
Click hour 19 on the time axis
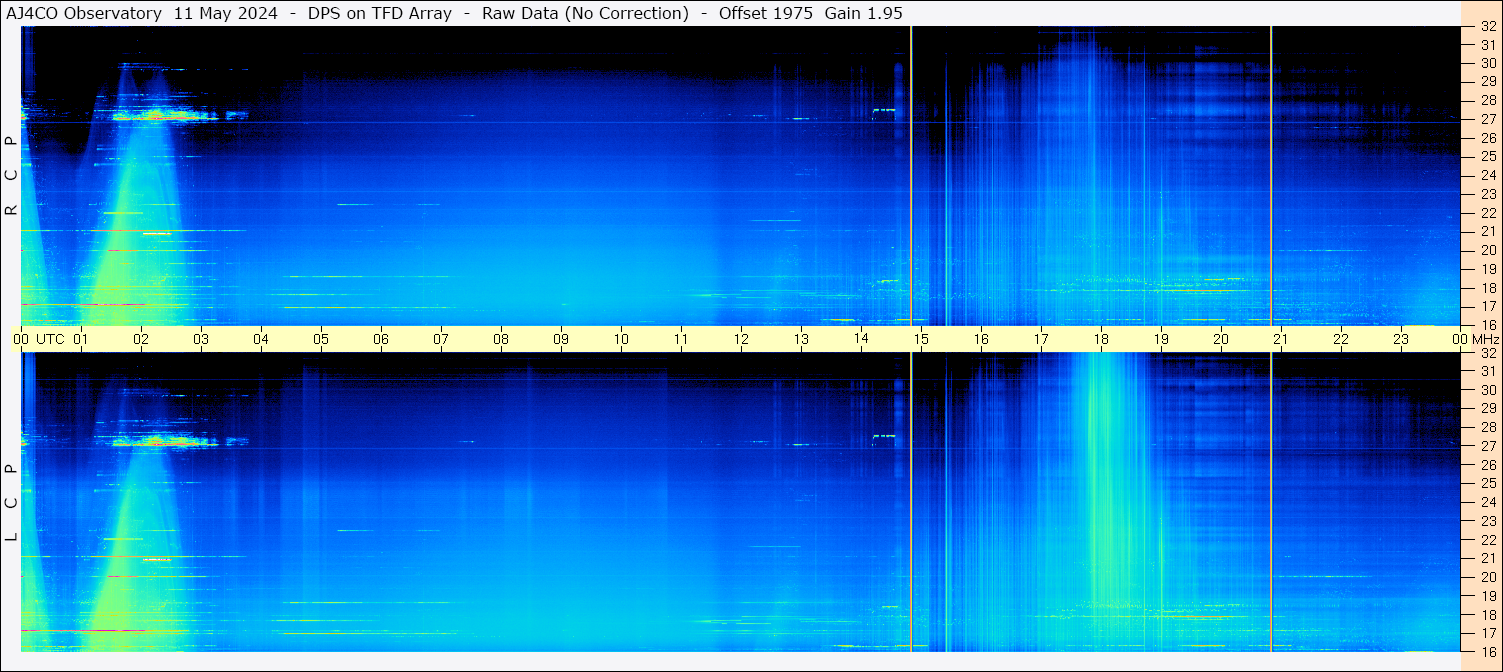(1161, 339)
